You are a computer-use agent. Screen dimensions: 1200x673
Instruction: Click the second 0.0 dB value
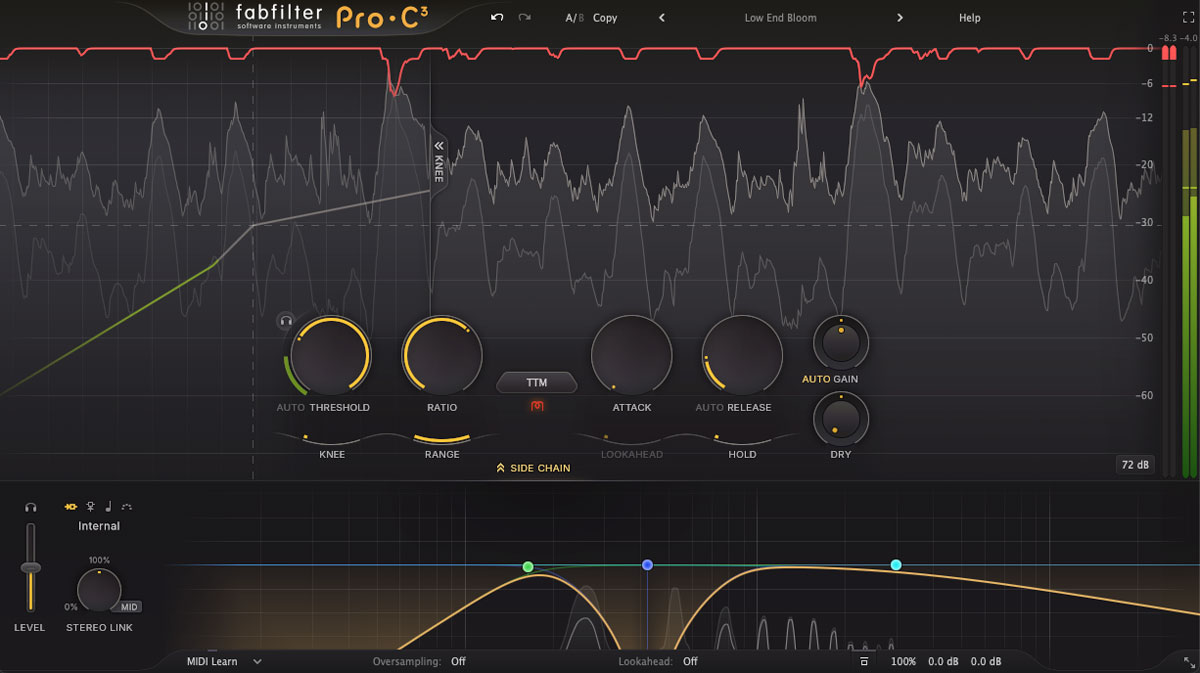click(986, 662)
